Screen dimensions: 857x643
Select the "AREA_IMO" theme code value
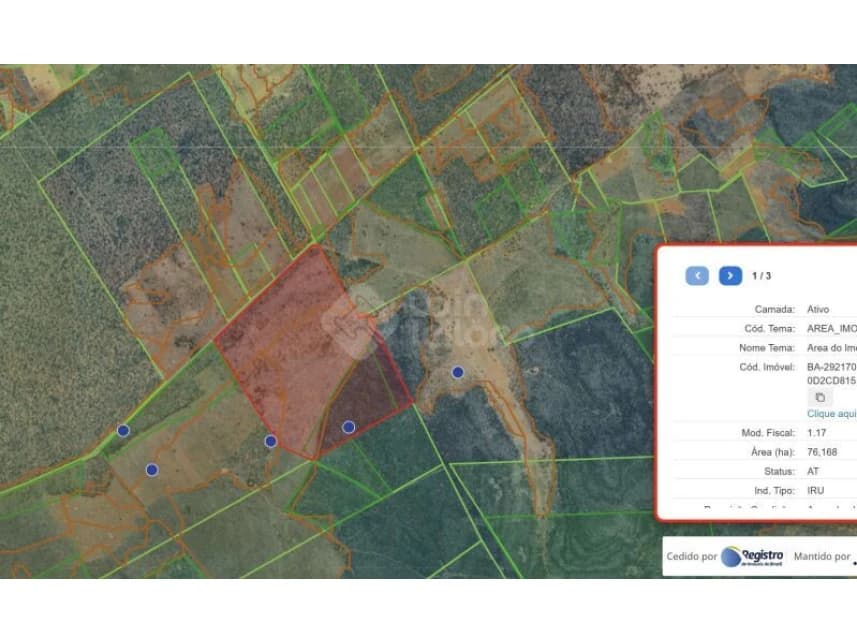point(832,329)
